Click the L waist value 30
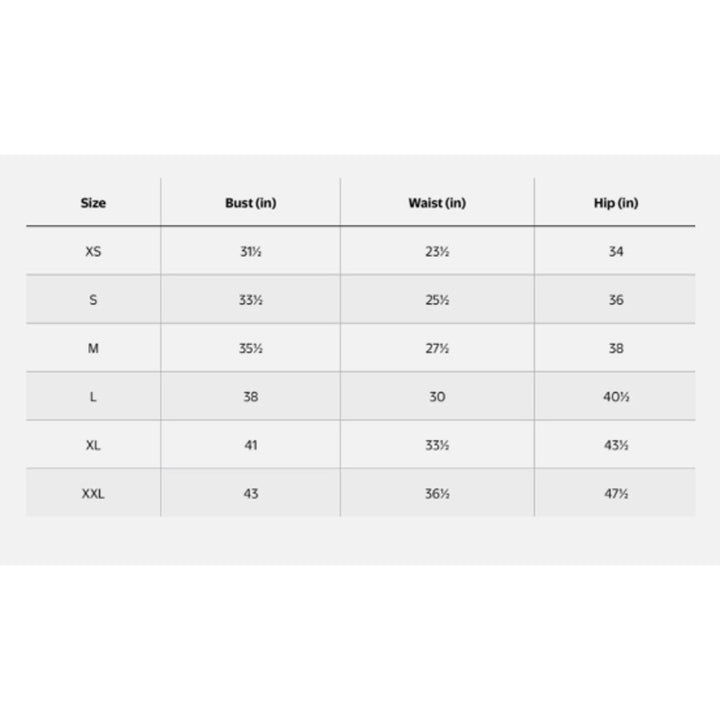Screen dimensions: 720x720 [x=437, y=397]
